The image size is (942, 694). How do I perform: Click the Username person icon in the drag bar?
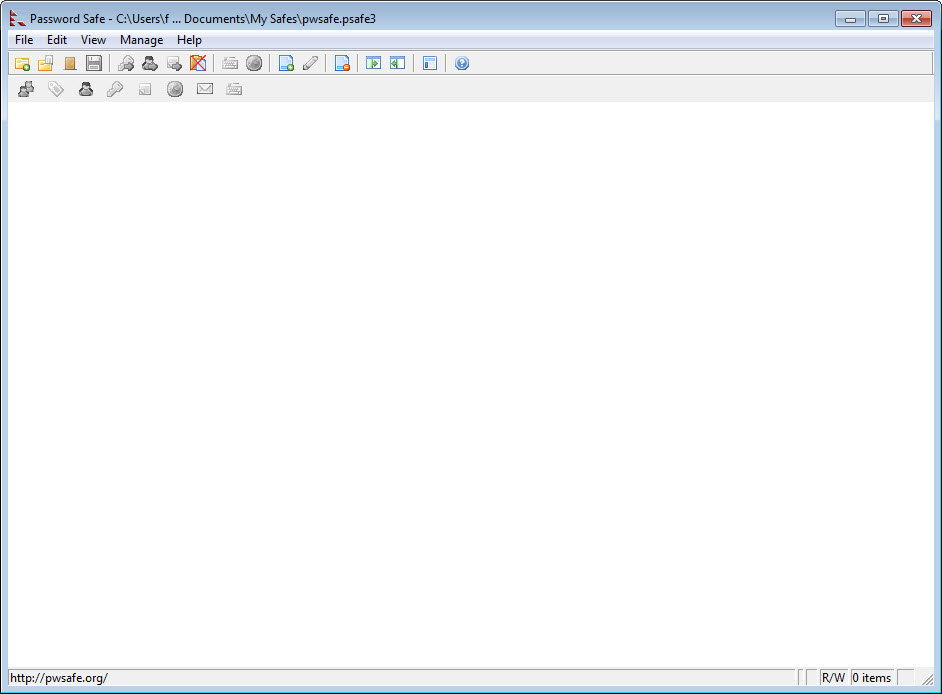pyautogui.click(x=86, y=89)
